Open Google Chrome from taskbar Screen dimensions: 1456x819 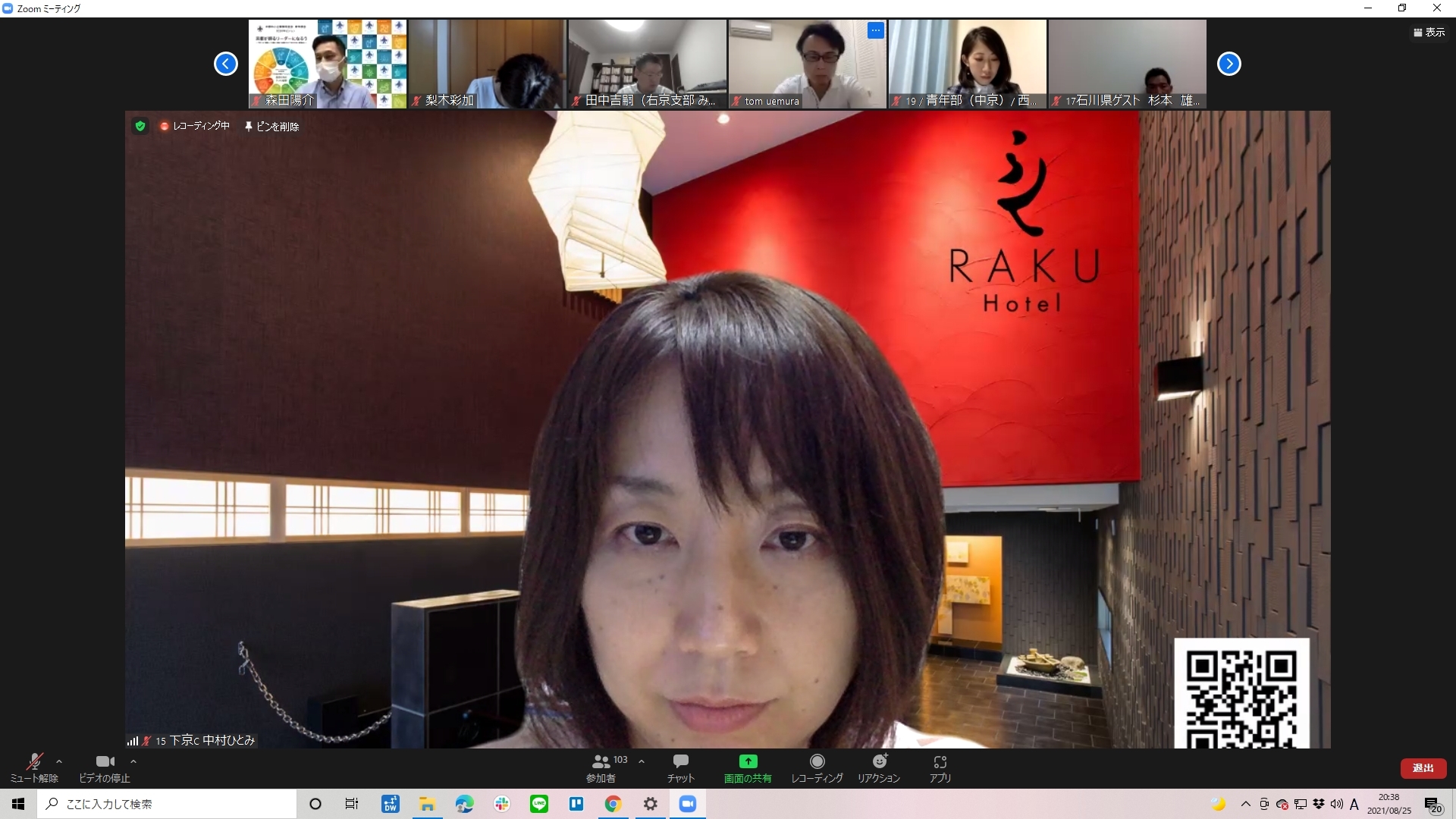click(613, 804)
